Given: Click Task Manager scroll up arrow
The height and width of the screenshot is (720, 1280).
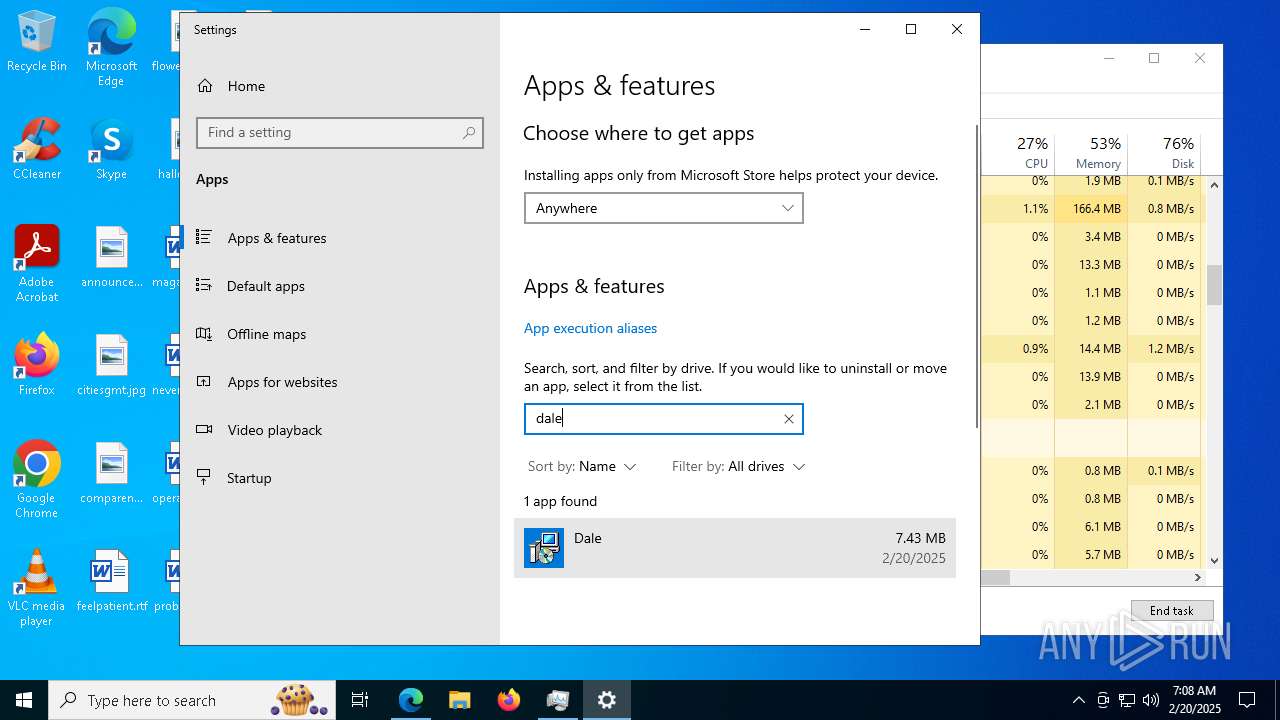Looking at the screenshot, I should [1214, 185].
